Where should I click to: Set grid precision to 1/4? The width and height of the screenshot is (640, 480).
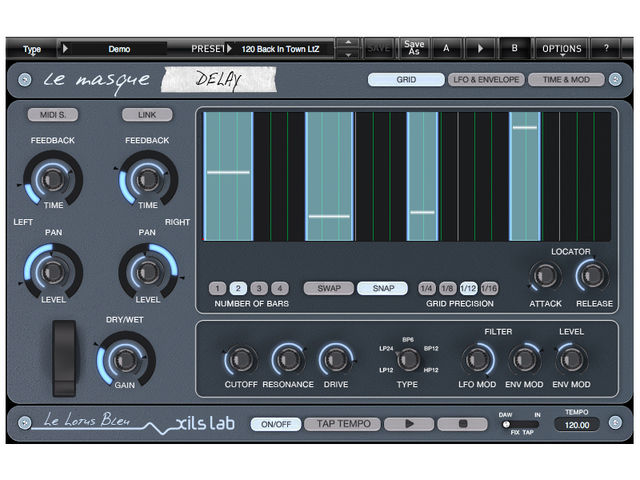427,289
